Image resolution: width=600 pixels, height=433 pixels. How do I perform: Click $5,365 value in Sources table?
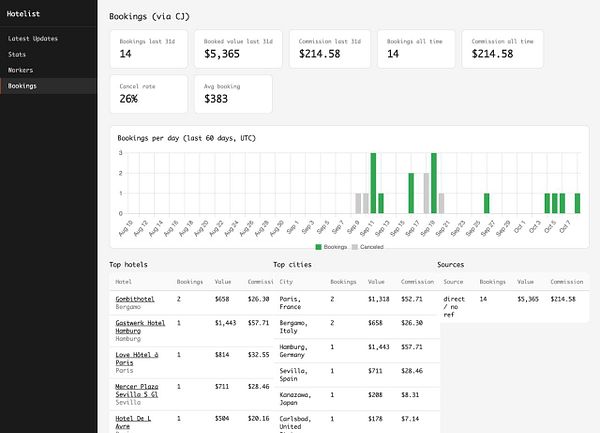[528, 299]
